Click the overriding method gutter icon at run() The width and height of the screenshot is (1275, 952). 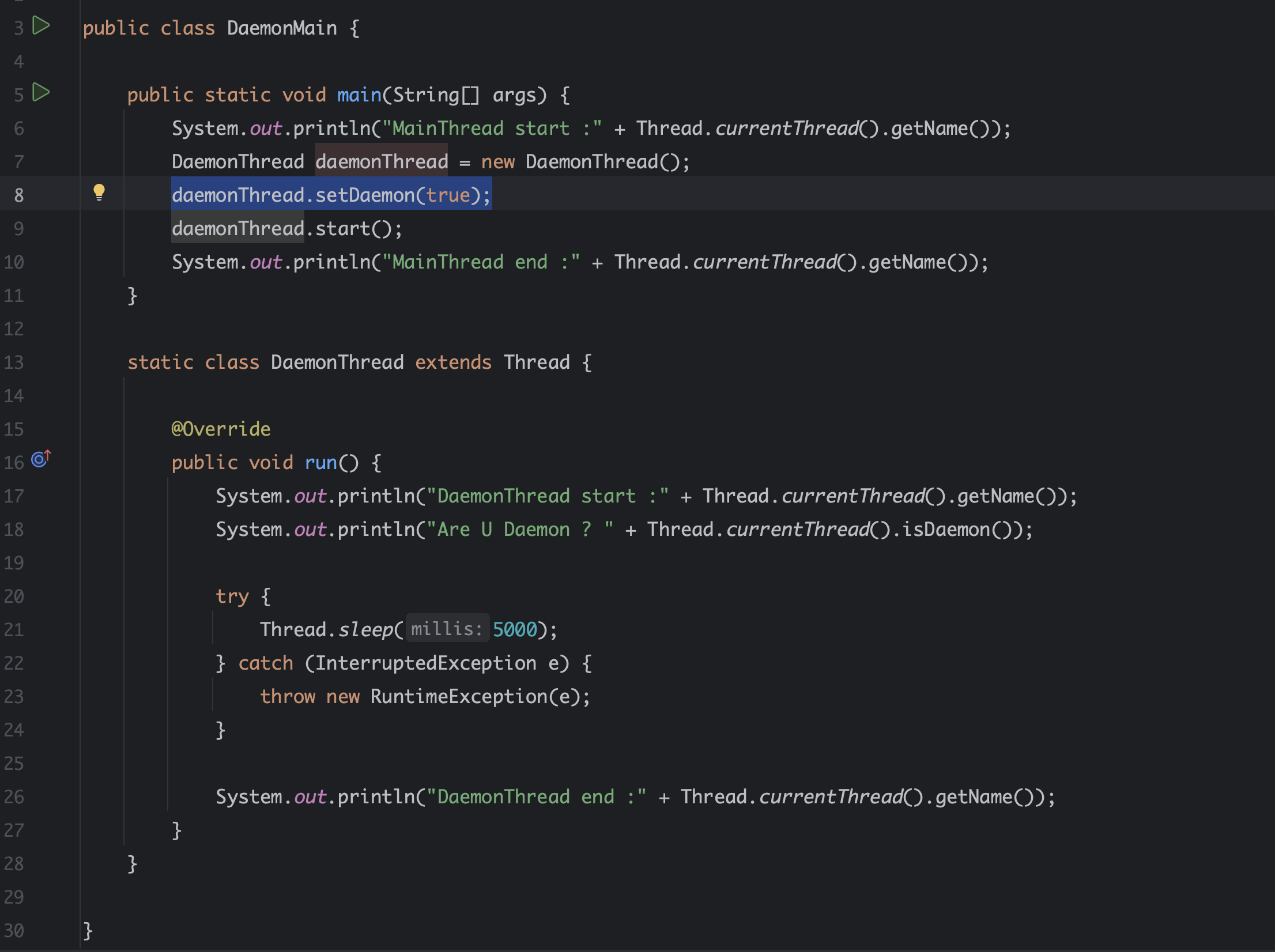click(41, 459)
